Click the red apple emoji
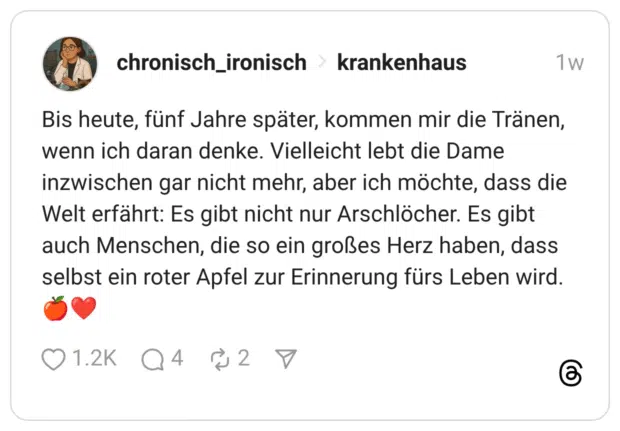The width and height of the screenshot is (620, 431). click(x=55, y=309)
